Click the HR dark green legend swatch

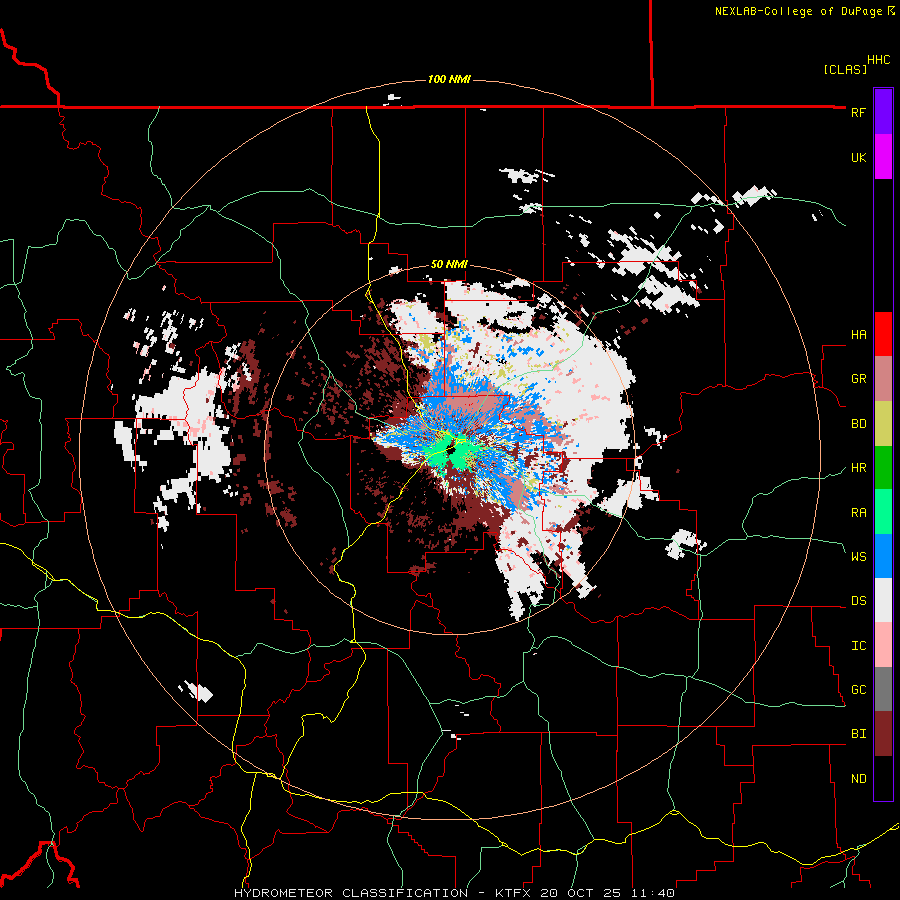pyautogui.click(x=883, y=467)
